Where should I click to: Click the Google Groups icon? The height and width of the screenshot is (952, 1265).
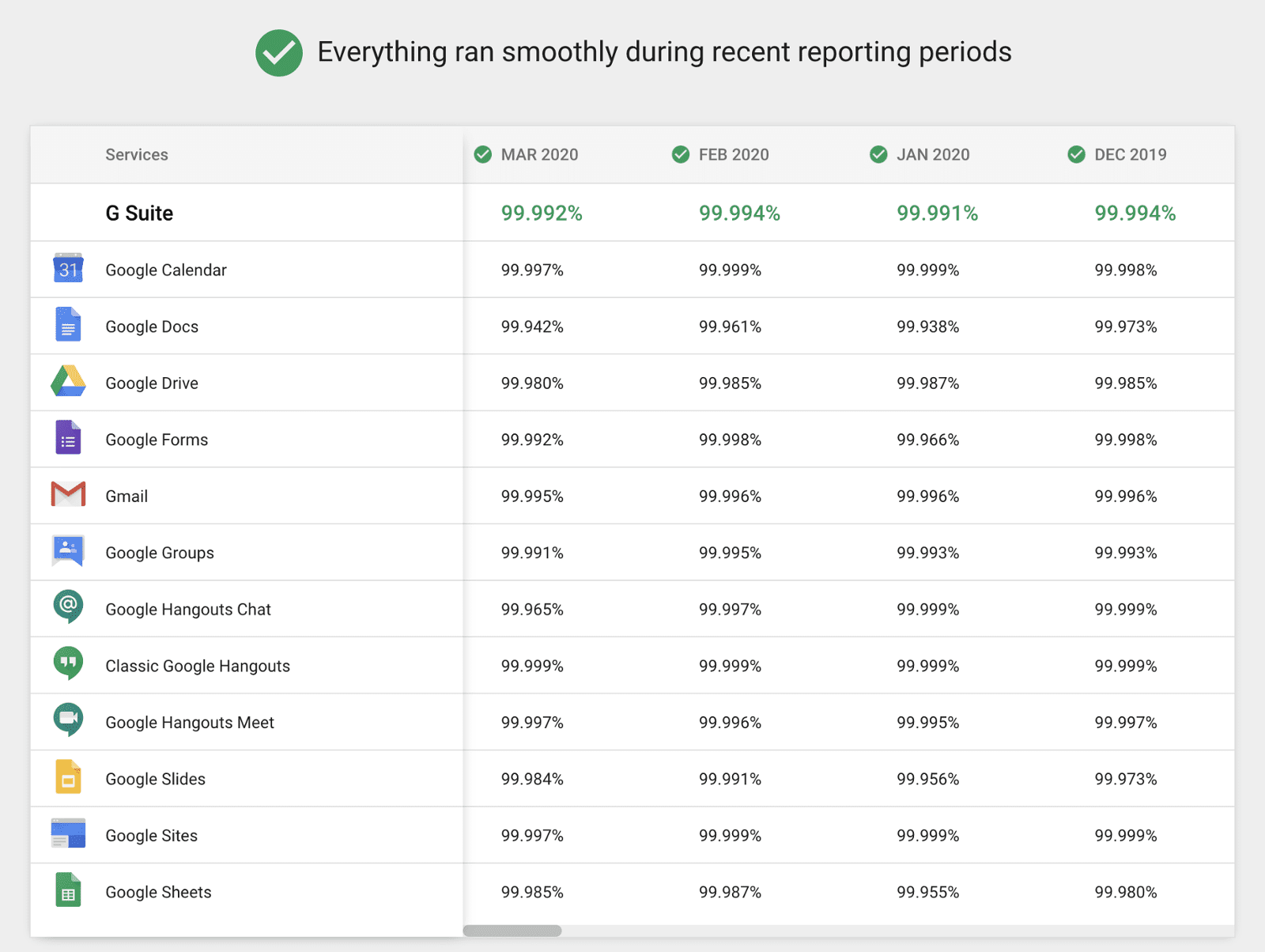point(68,551)
